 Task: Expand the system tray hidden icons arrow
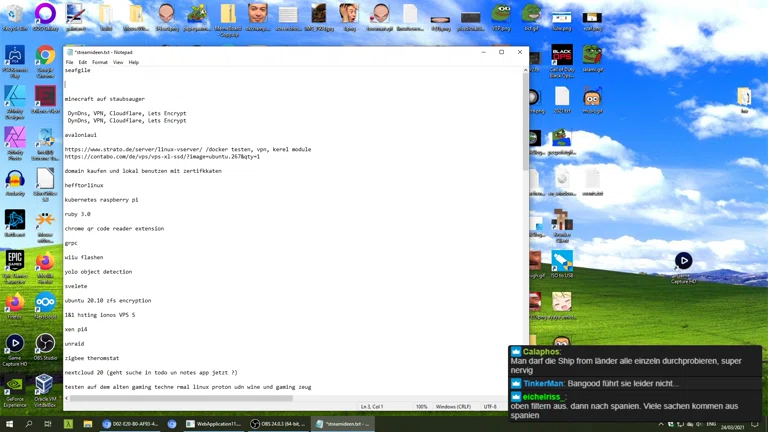(661, 424)
